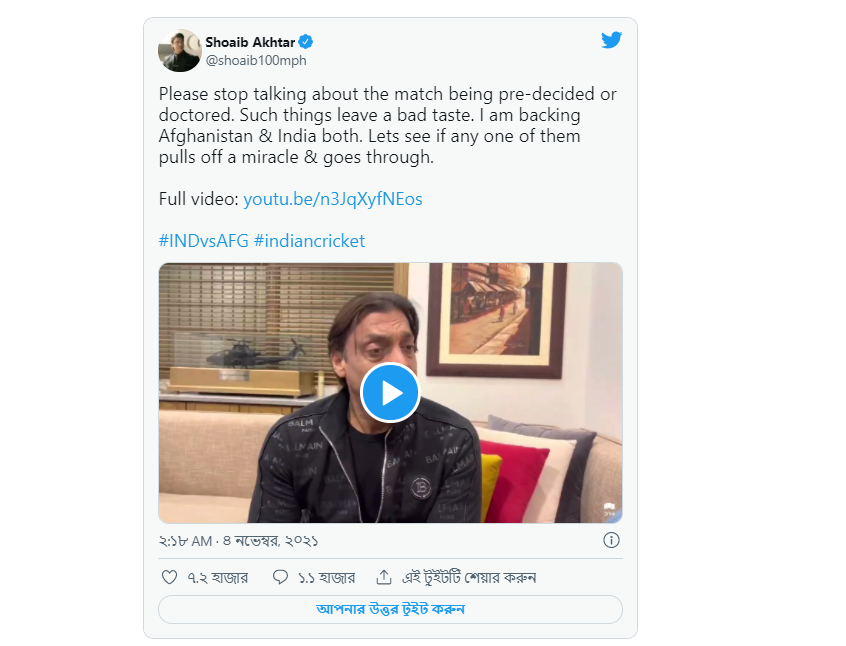Open the @shoaib100mph handle link
The height and width of the screenshot is (646, 846).
pos(255,60)
